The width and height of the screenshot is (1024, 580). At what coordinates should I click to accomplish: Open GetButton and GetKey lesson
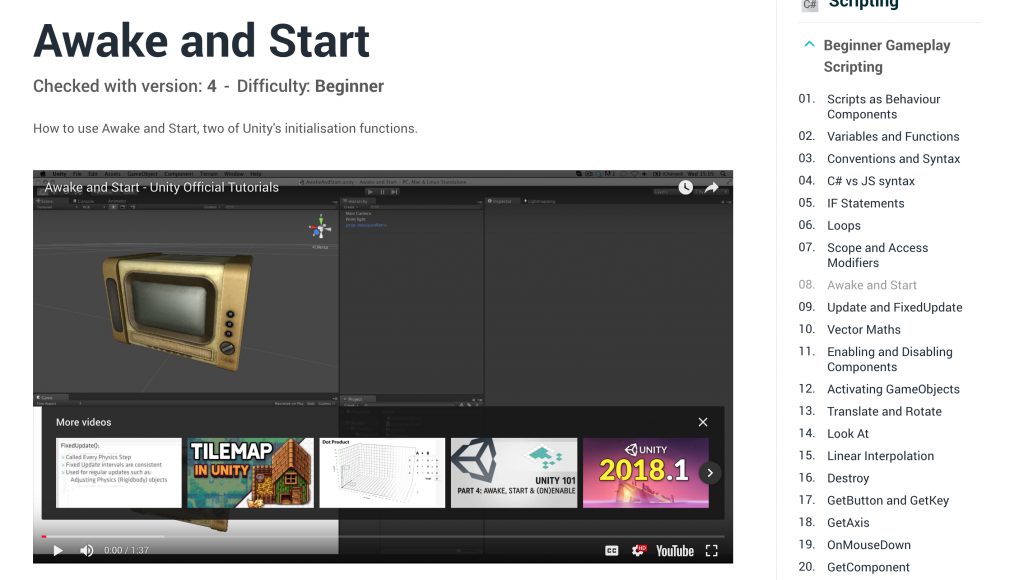[x=888, y=500]
